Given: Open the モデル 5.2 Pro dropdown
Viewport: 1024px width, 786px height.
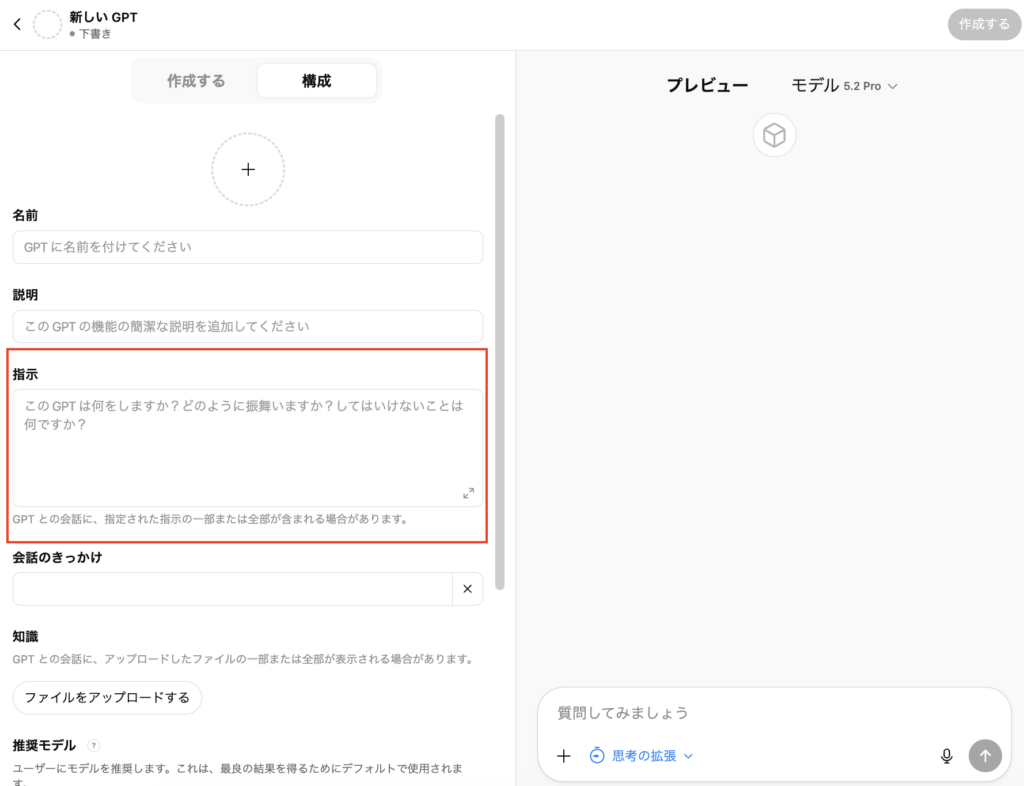Looking at the screenshot, I should click(x=845, y=86).
